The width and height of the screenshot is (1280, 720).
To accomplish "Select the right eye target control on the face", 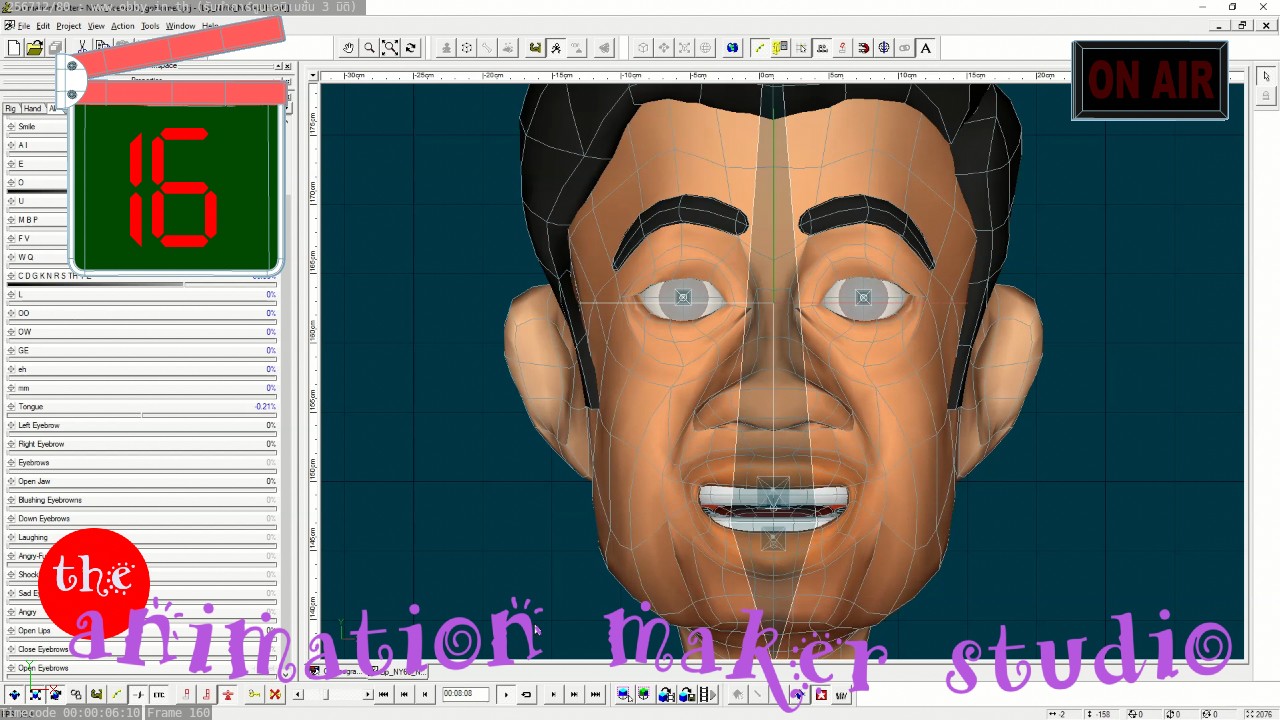I will [x=863, y=297].
